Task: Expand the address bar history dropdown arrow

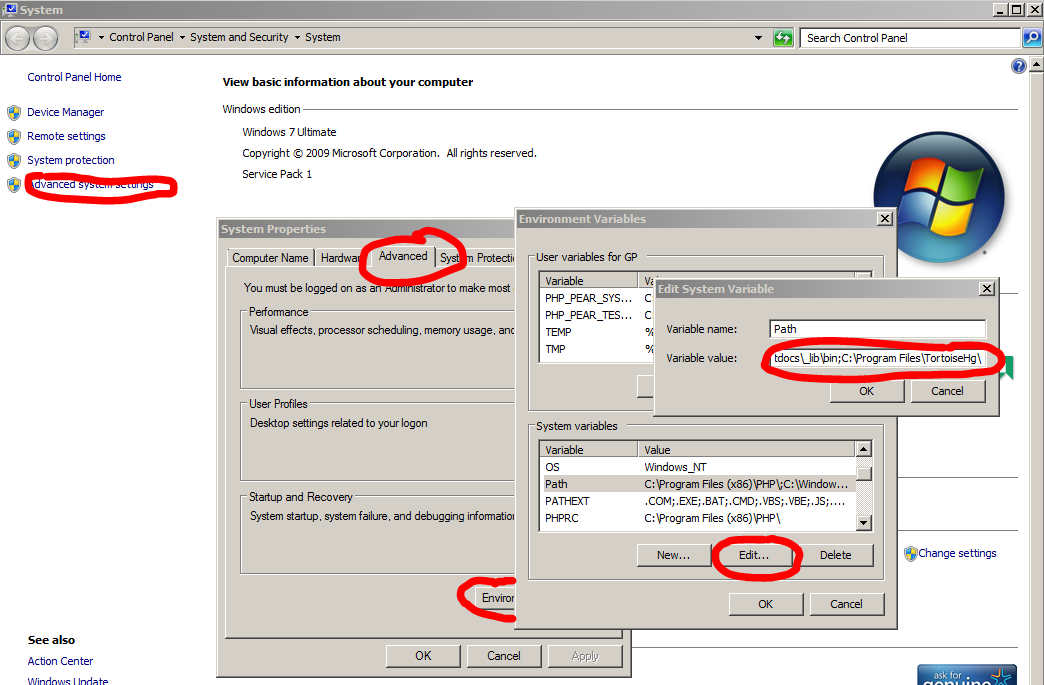Action: (759, 38)
